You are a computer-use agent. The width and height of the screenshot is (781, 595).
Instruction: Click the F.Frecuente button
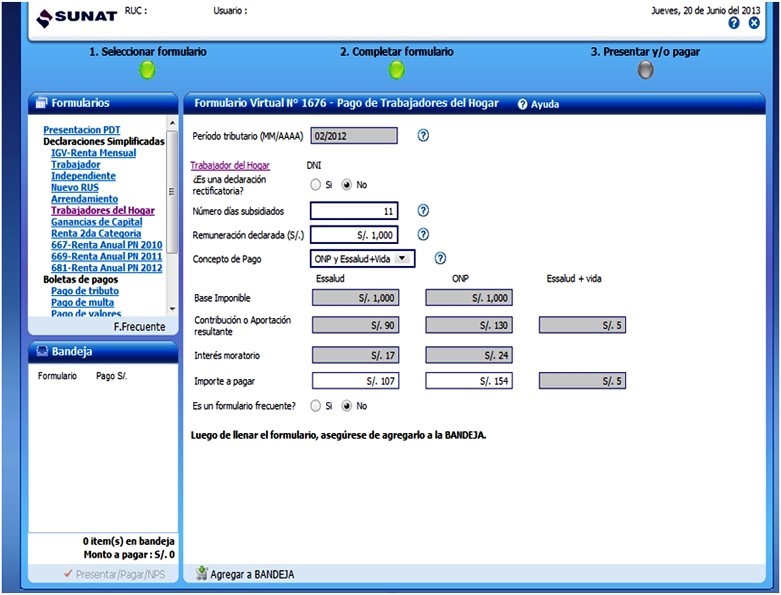[x=139, y=327]
